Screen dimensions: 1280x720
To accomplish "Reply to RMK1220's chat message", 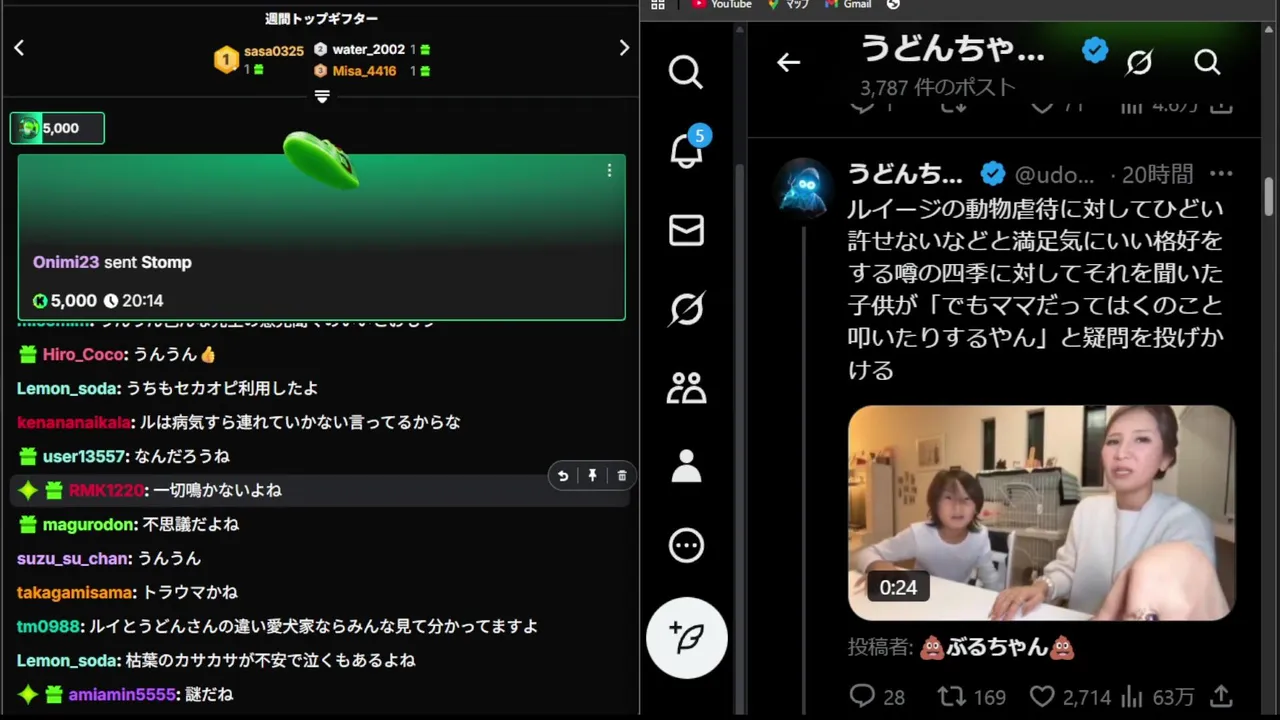I will (563, 476).
